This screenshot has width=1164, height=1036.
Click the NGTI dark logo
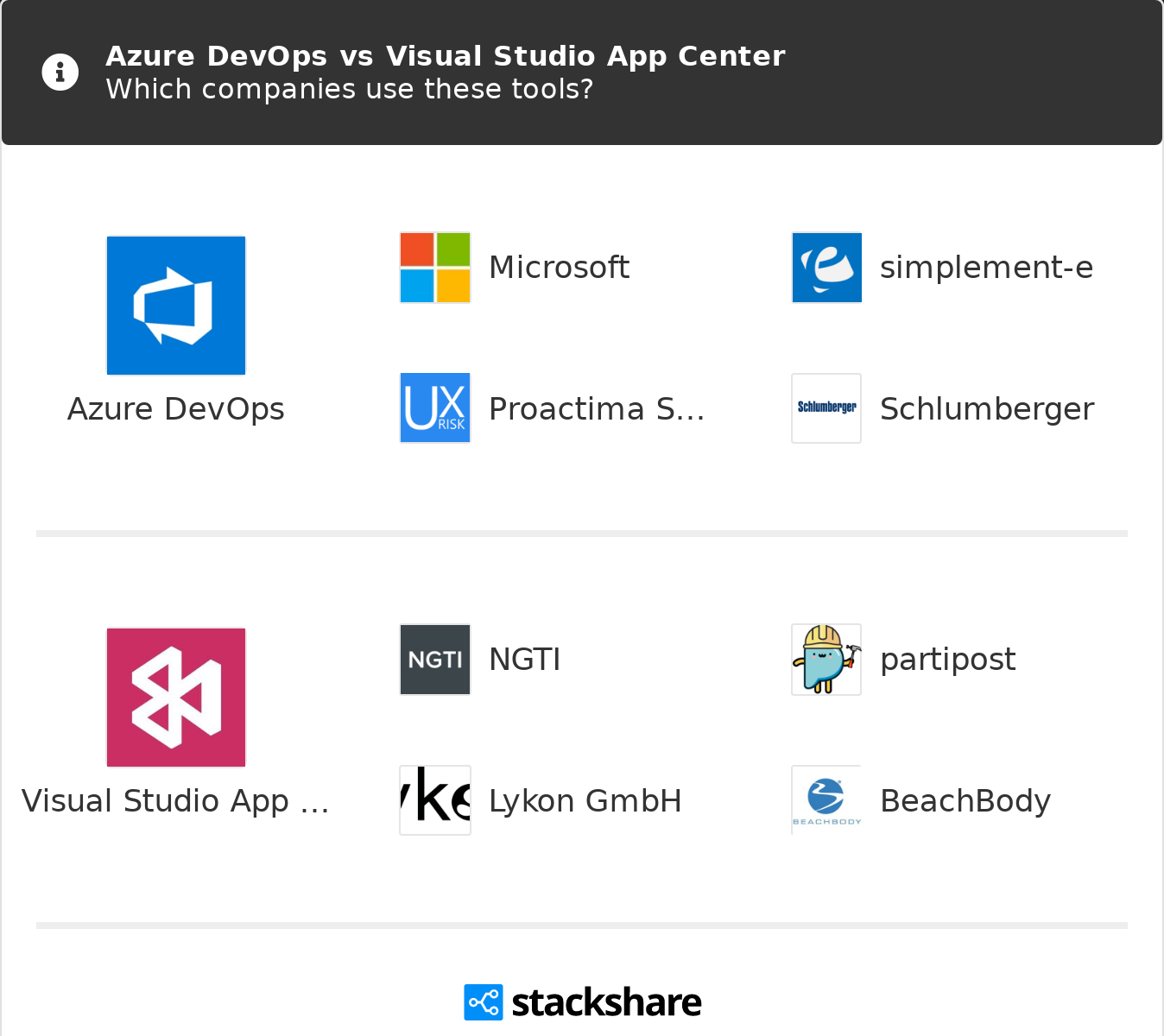(435, 660)
